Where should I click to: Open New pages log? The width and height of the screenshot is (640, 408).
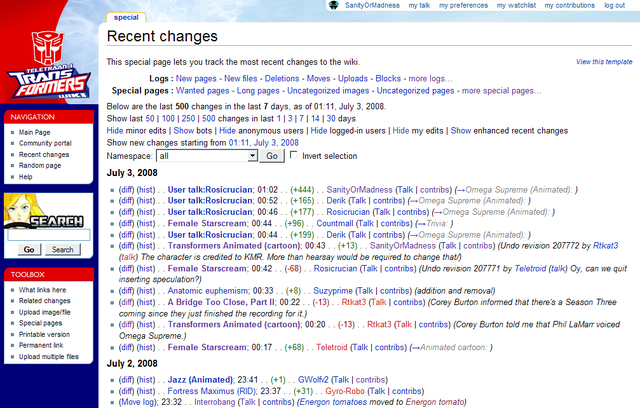pos(196,78)
